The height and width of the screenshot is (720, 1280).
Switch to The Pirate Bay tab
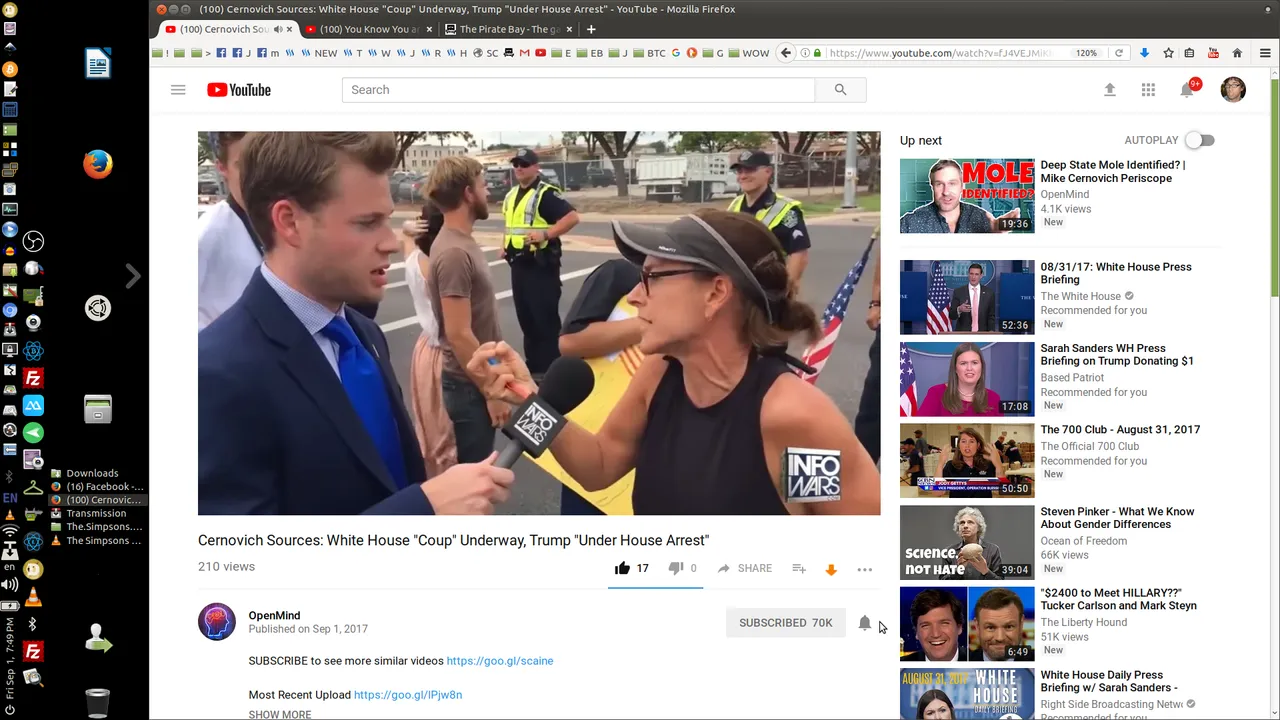coord(510,29)
